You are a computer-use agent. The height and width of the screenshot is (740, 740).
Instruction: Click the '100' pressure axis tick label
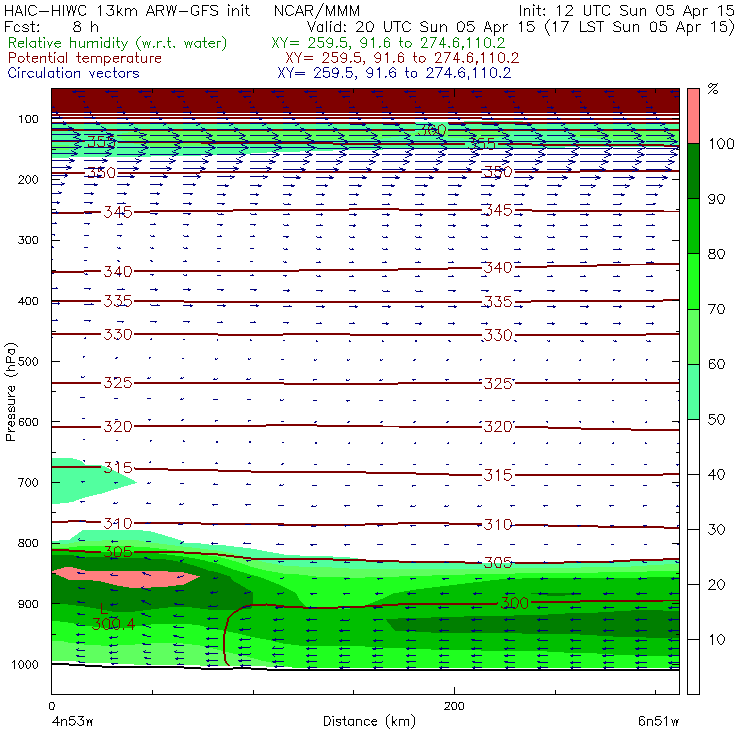[x=28, y=119]
